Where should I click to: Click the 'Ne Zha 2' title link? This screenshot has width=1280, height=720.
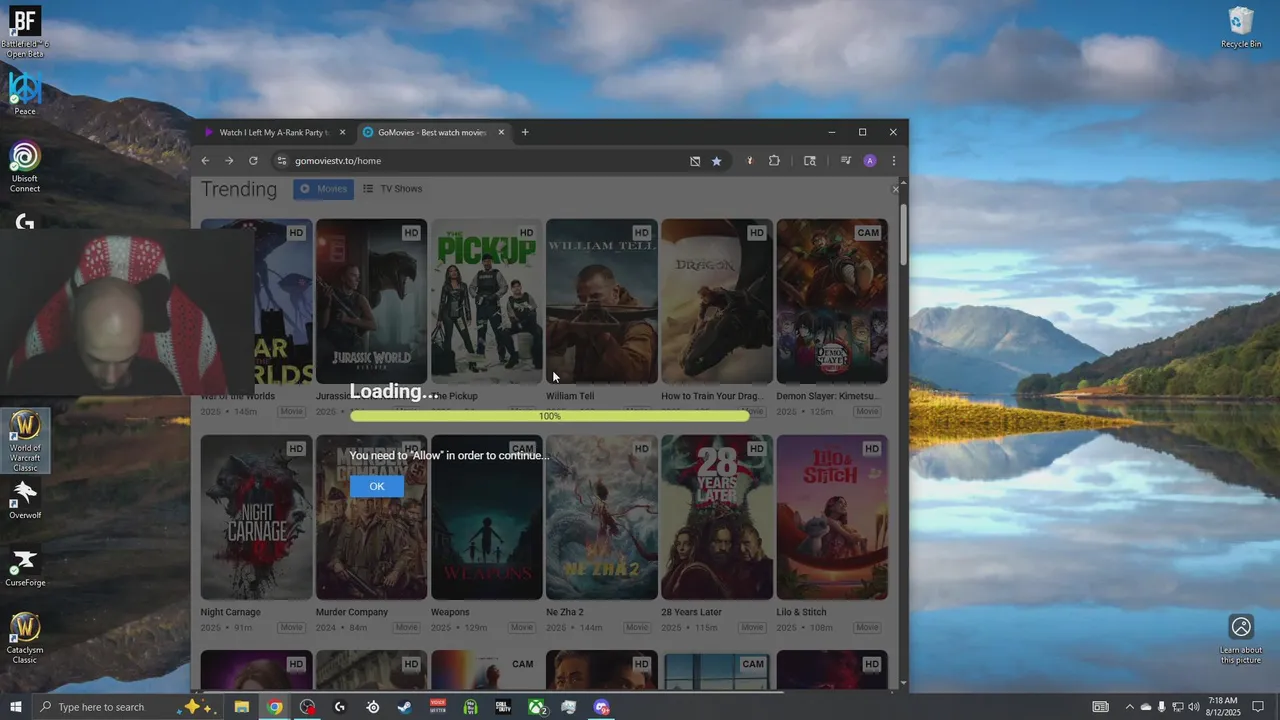(565, 612)
